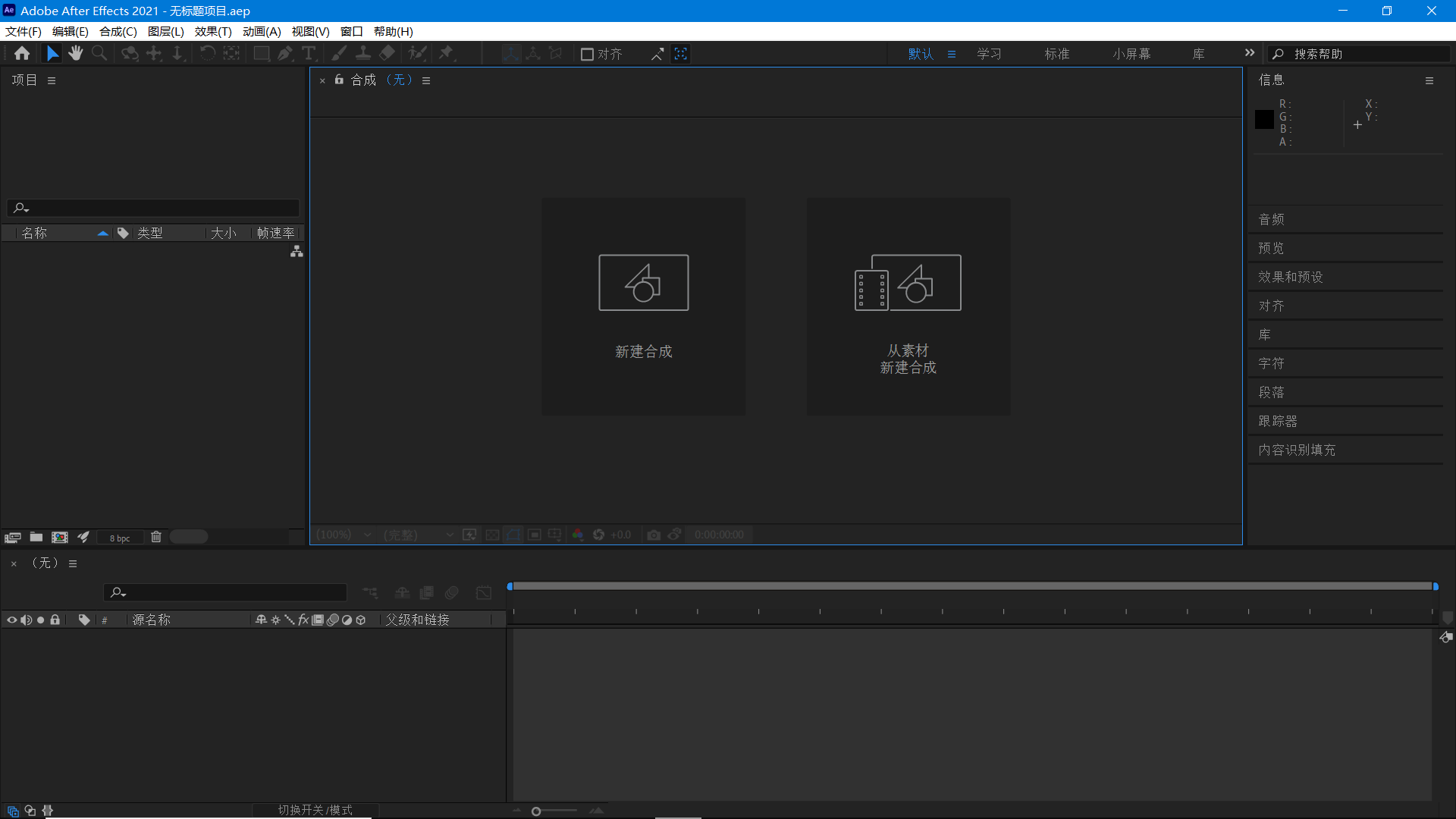Open project flowchart view icon

click(x=297, y=252)
